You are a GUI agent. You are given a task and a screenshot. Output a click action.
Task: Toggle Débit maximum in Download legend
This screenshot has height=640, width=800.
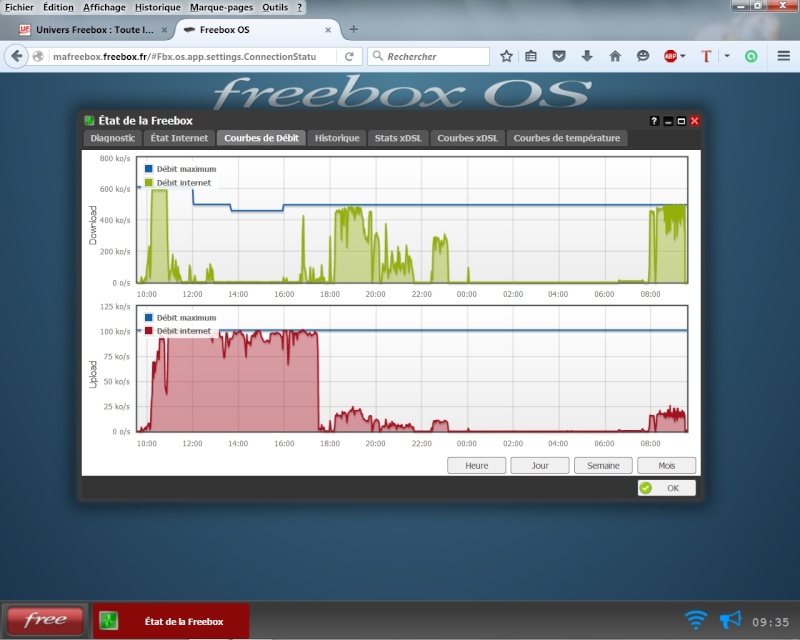point(181,169)
